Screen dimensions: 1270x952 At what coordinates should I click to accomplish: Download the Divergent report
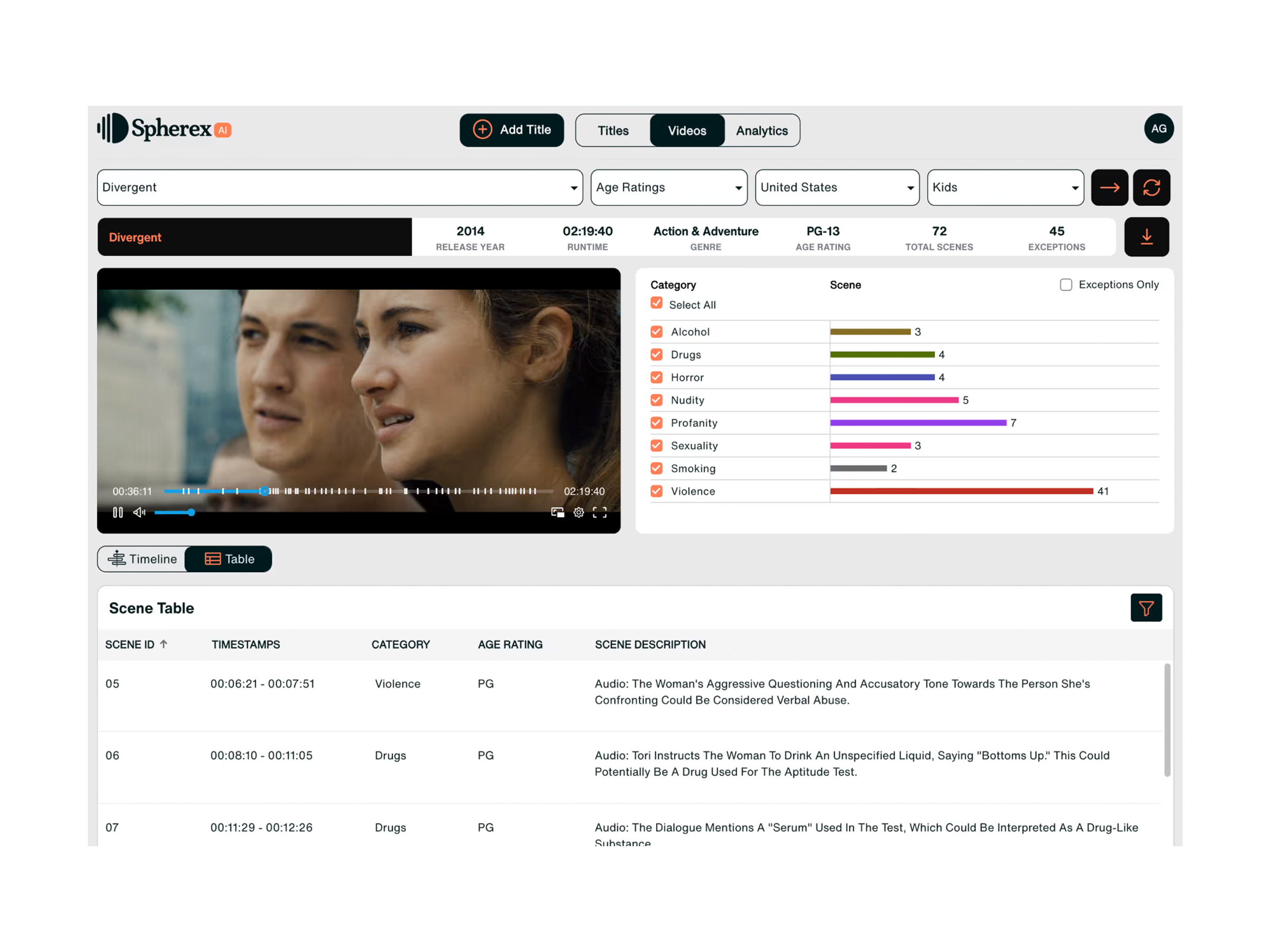click(1146, 237)
